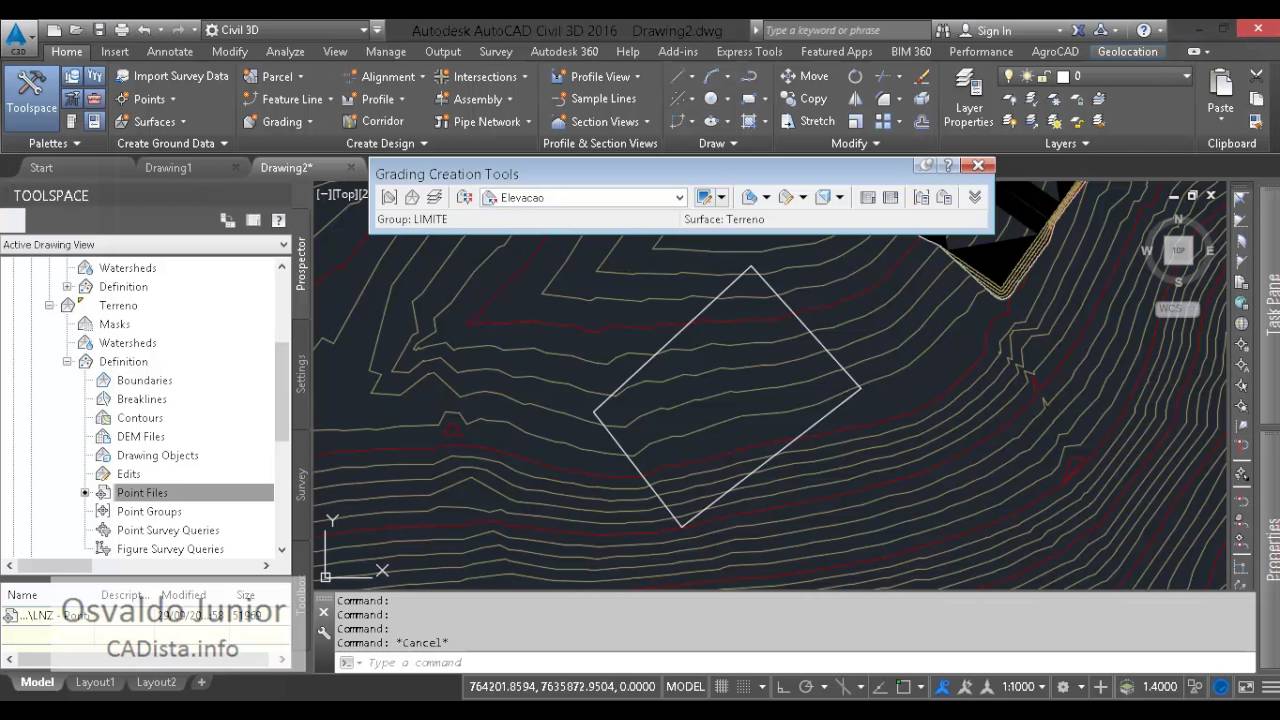Click the Paste clipboard button
1280x720 pixels.
[1220, 92]
